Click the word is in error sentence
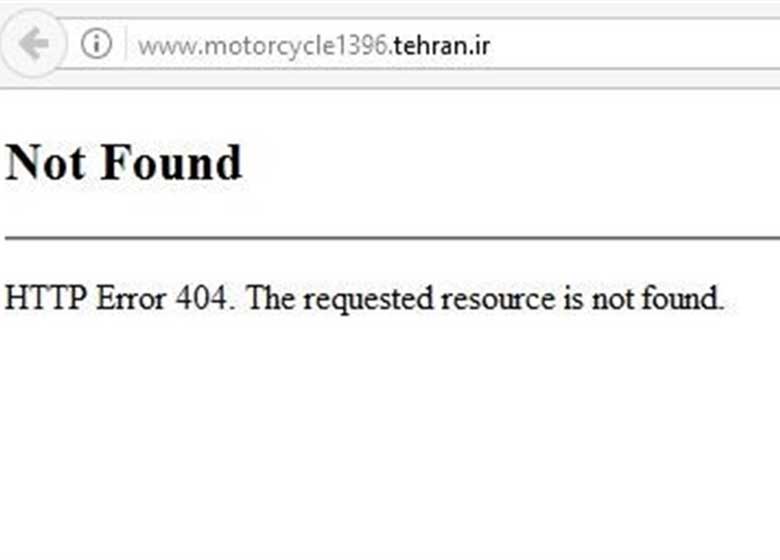The image size is (780, 560). [573, 297]
